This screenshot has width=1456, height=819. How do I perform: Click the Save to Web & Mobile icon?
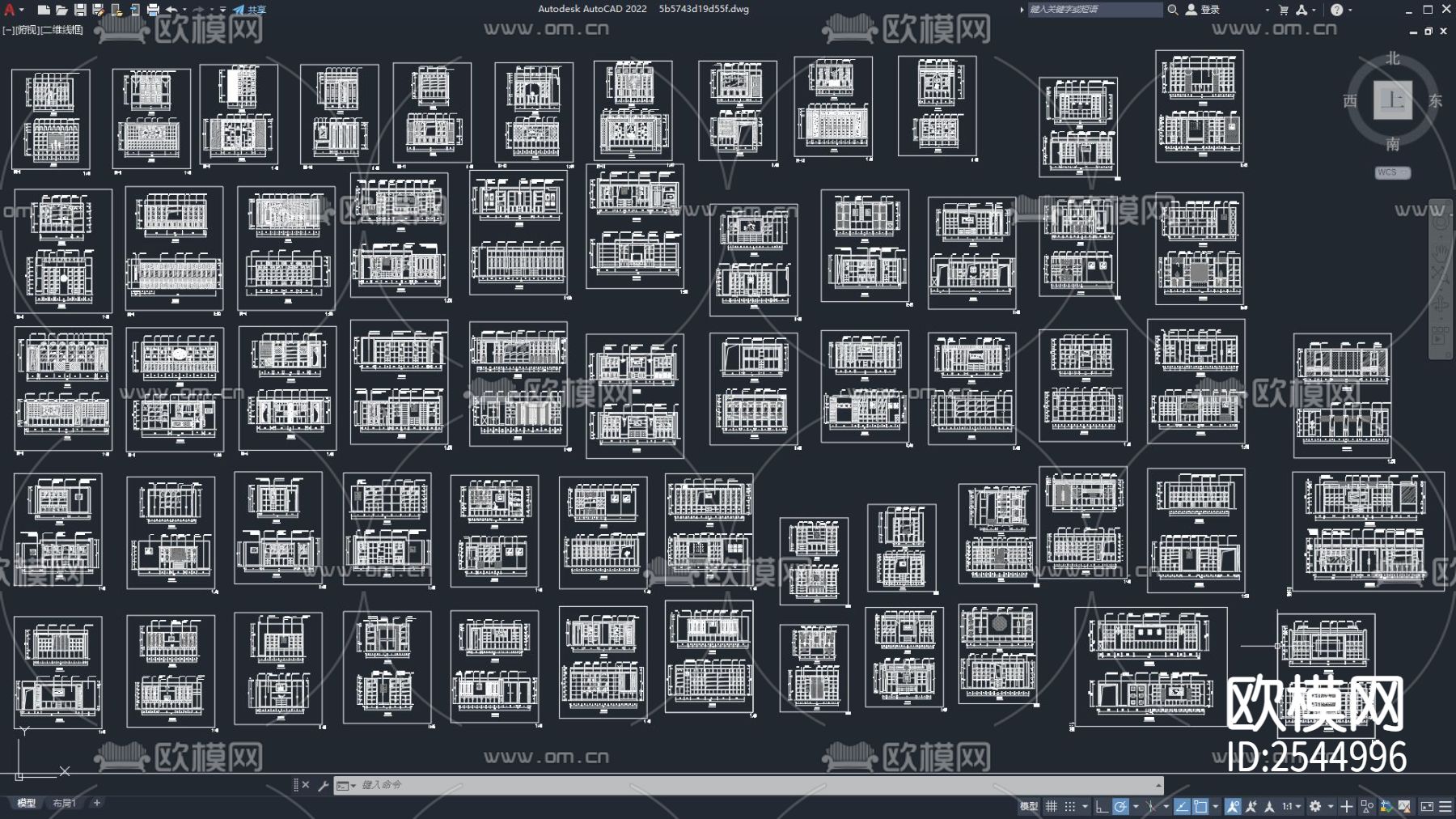[134, 10]
